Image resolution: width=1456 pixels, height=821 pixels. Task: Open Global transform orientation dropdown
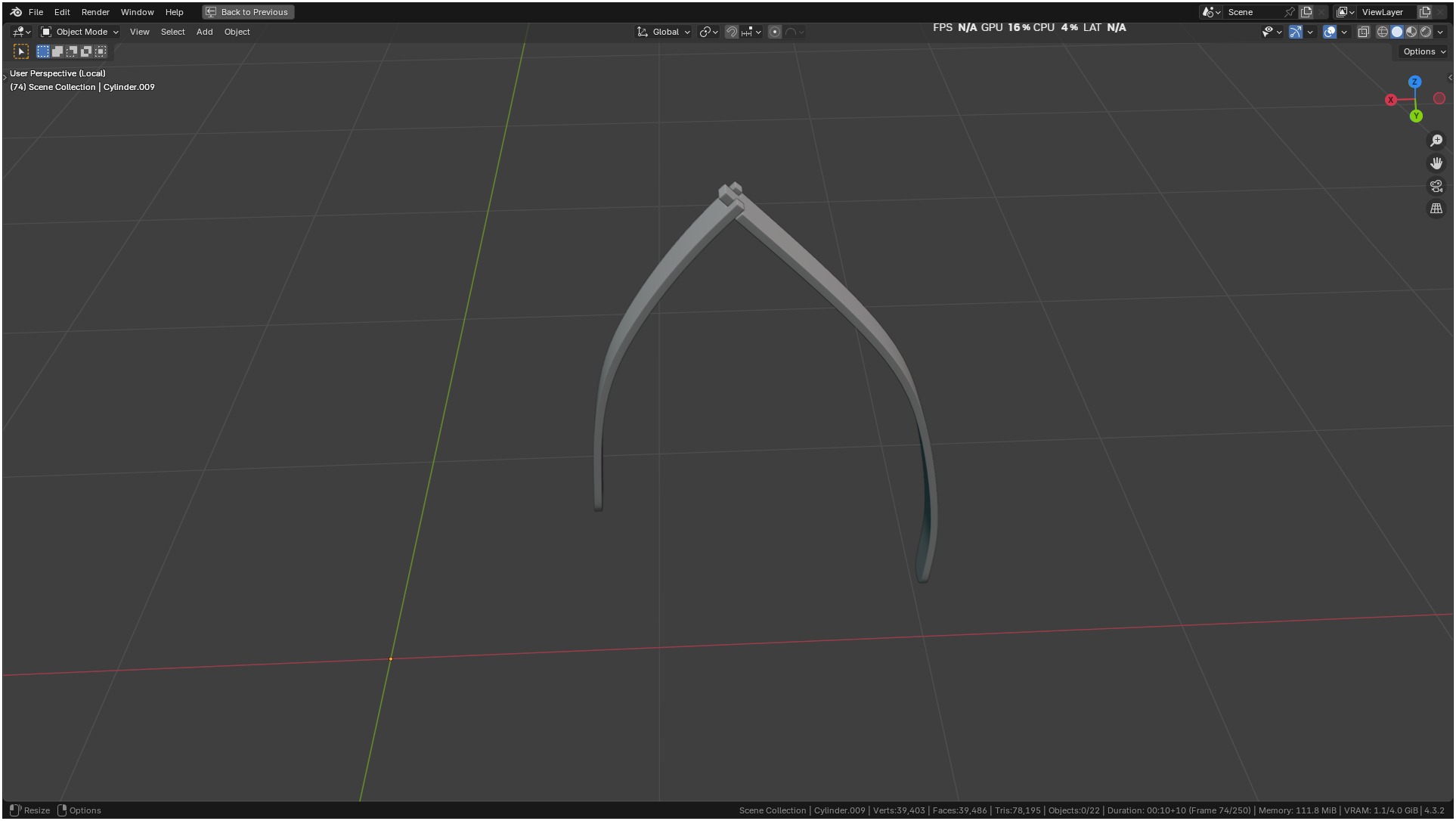pos(664,32)
